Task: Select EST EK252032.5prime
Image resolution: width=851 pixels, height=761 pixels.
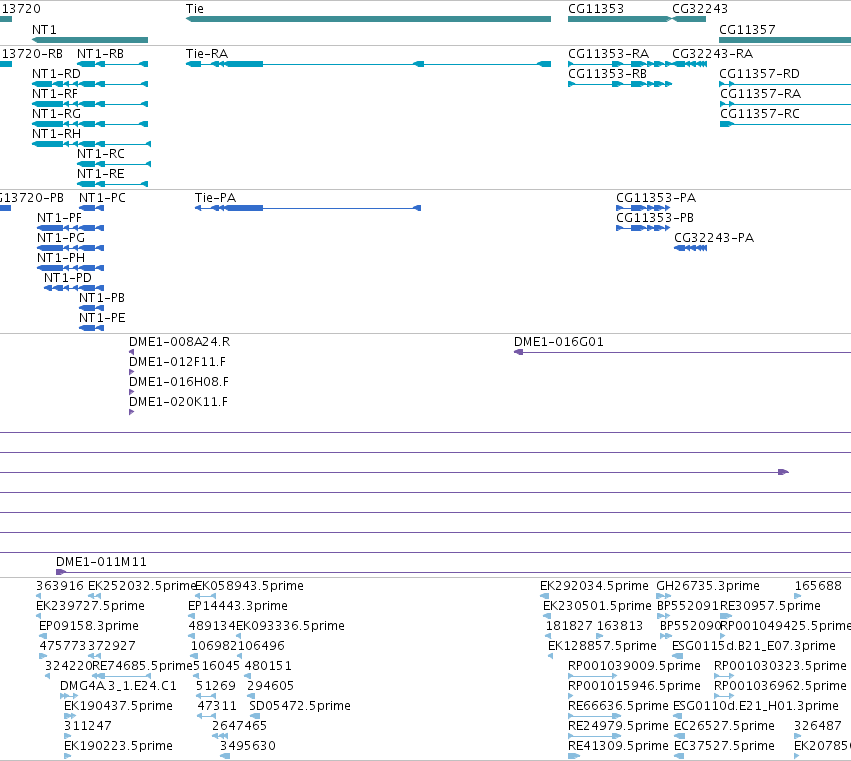Action: tap(94, 596)
